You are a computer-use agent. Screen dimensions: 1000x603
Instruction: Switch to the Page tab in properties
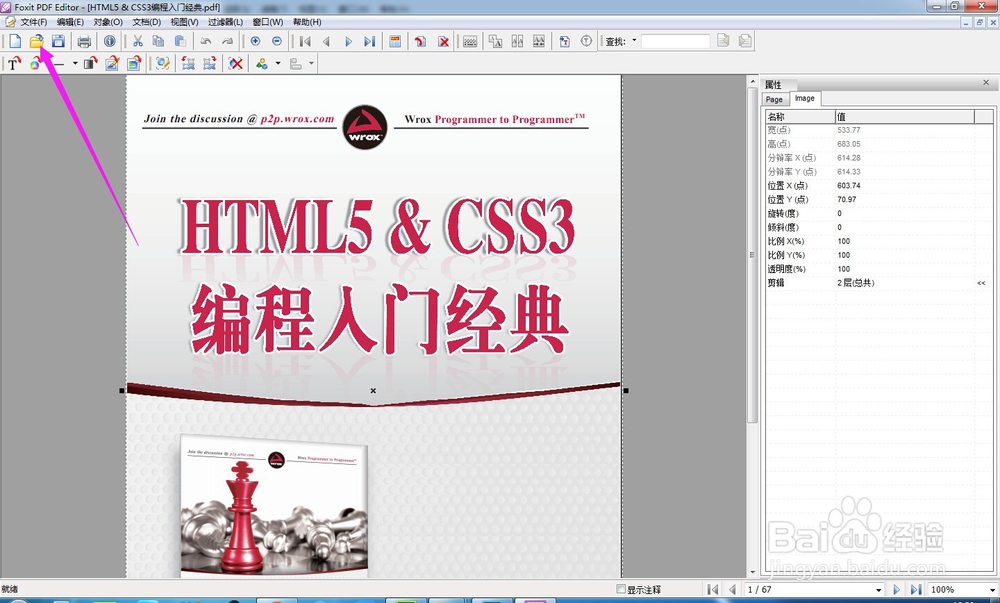pyautogui.click(x=774, y=99)
